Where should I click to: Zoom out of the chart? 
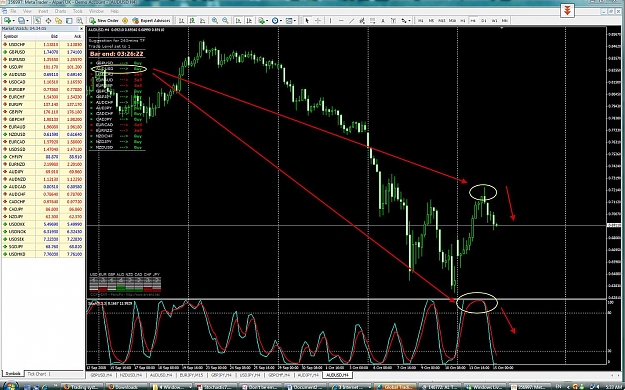[225, 20]
